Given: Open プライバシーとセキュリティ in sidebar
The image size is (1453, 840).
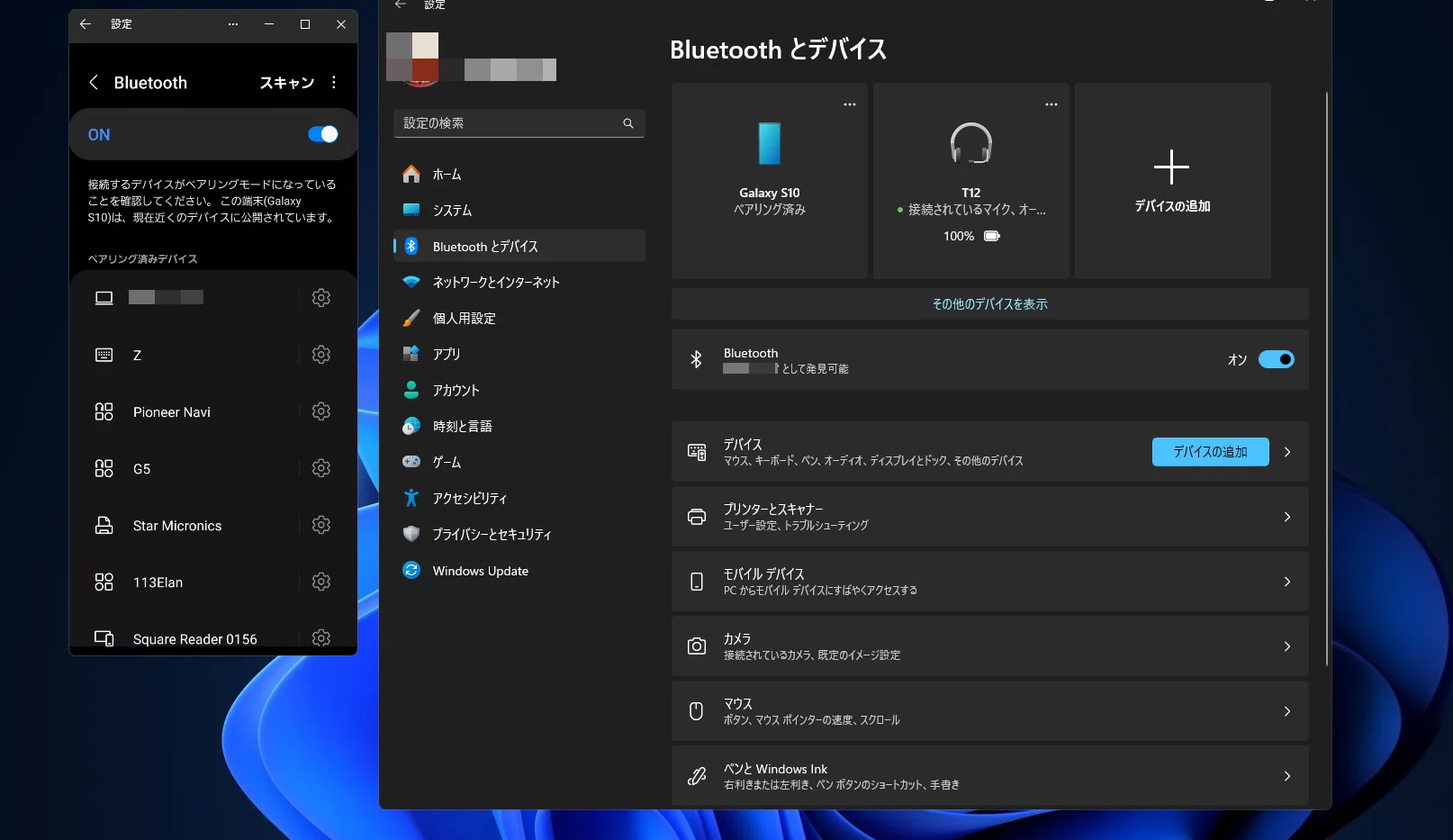Looking at the screenshot, I should click(x=519, y=535).
